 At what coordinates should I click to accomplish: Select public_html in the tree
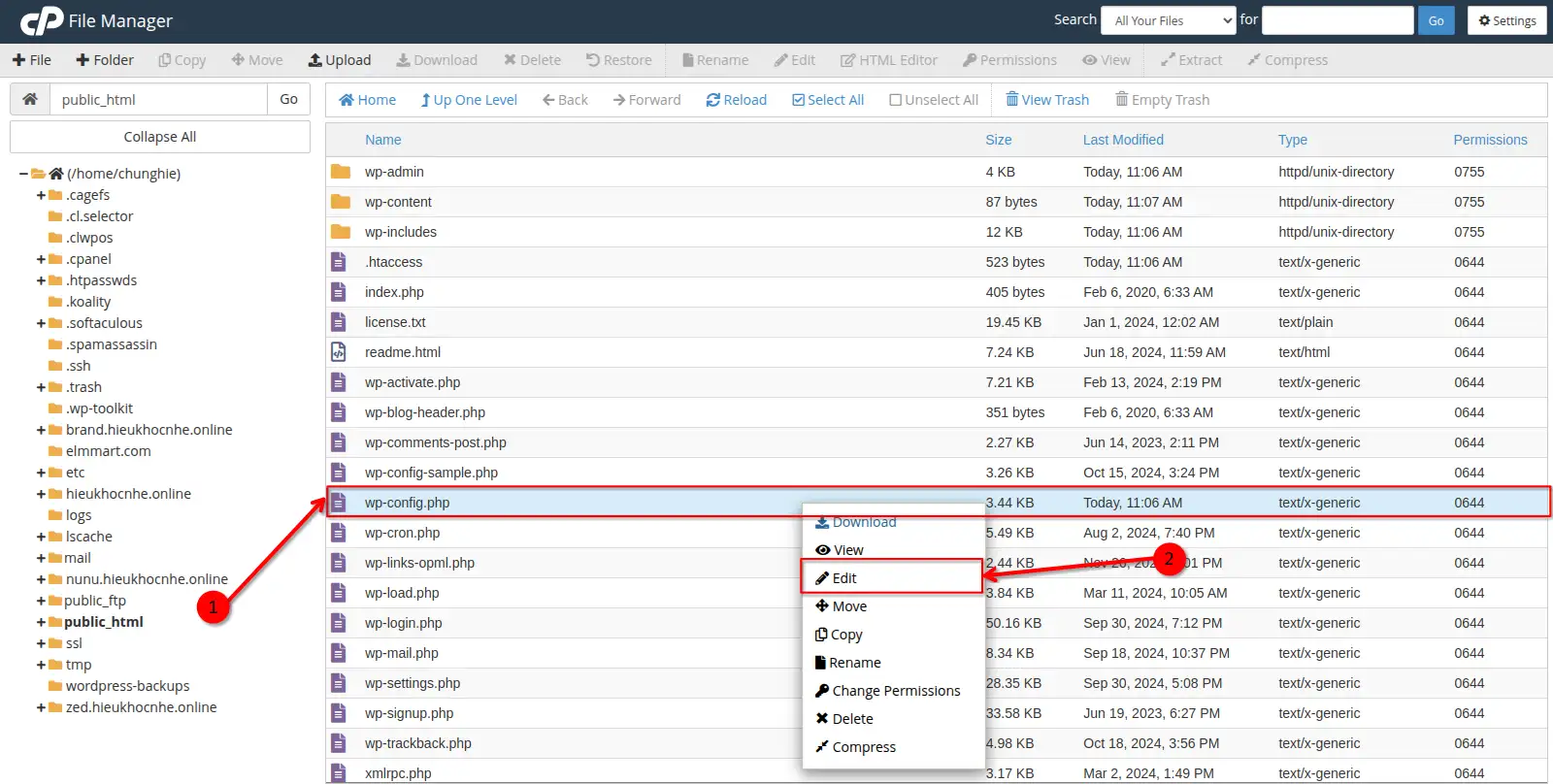coord(104,622)
